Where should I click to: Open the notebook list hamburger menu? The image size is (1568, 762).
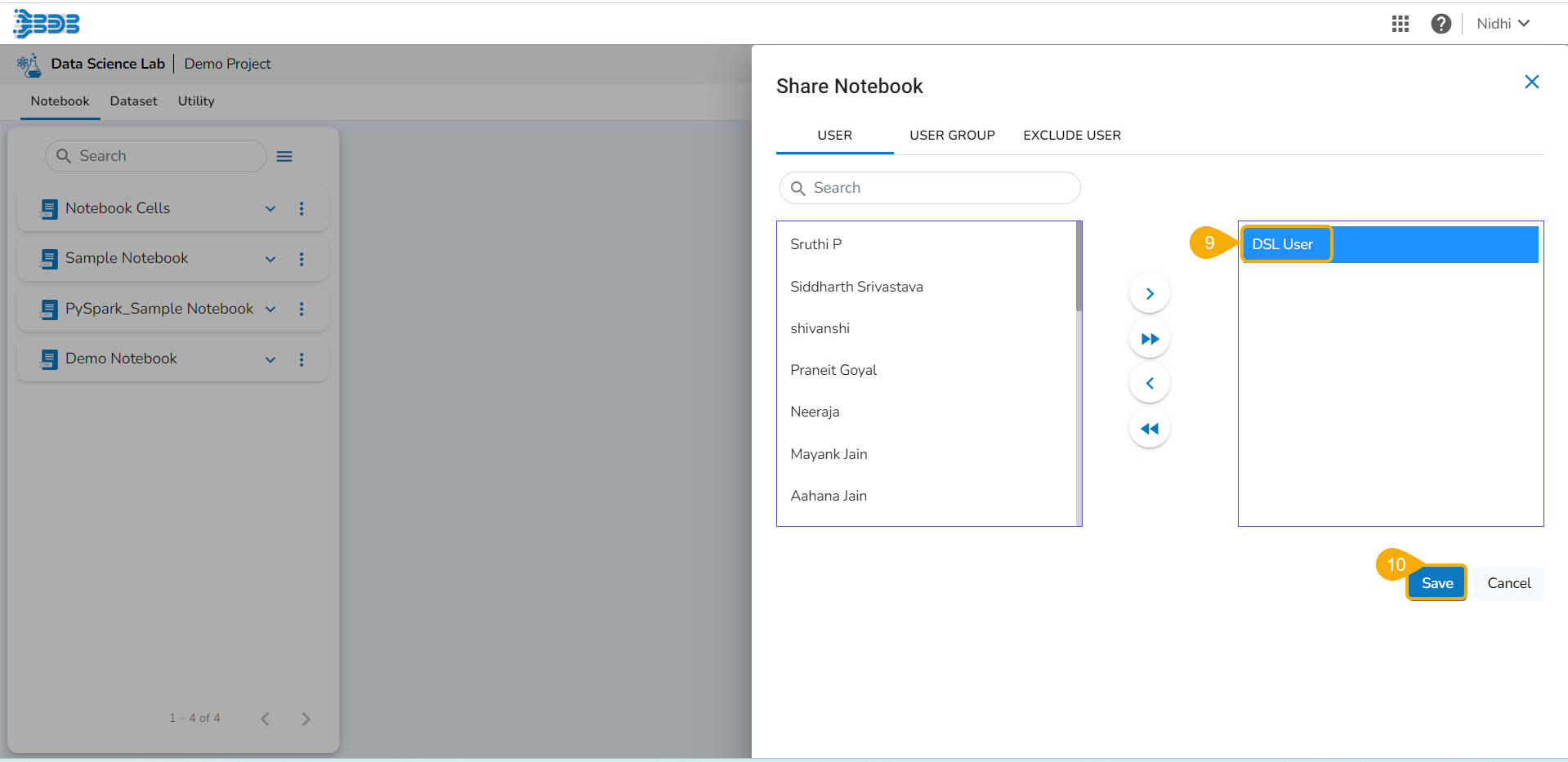[x=284, y=156]
